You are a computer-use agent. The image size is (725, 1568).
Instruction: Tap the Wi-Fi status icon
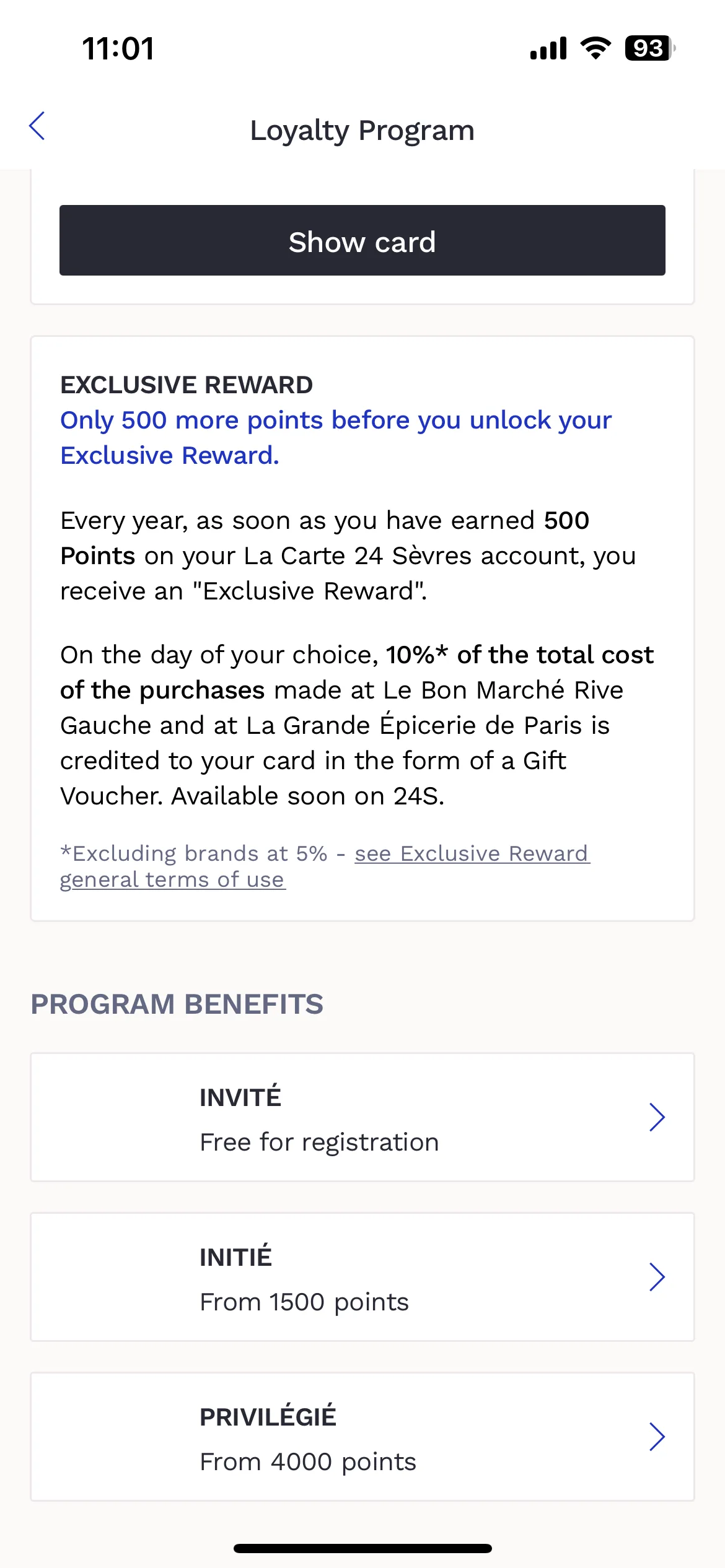coord(595,48)
